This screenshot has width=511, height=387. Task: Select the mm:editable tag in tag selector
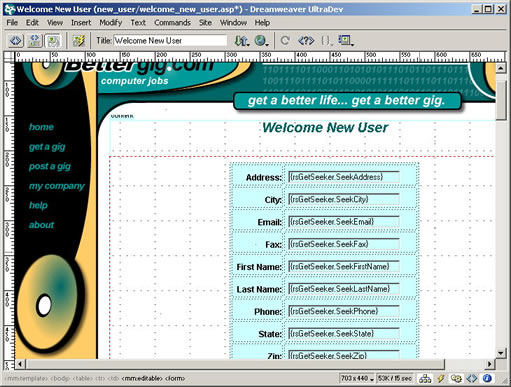coord(142,379)
